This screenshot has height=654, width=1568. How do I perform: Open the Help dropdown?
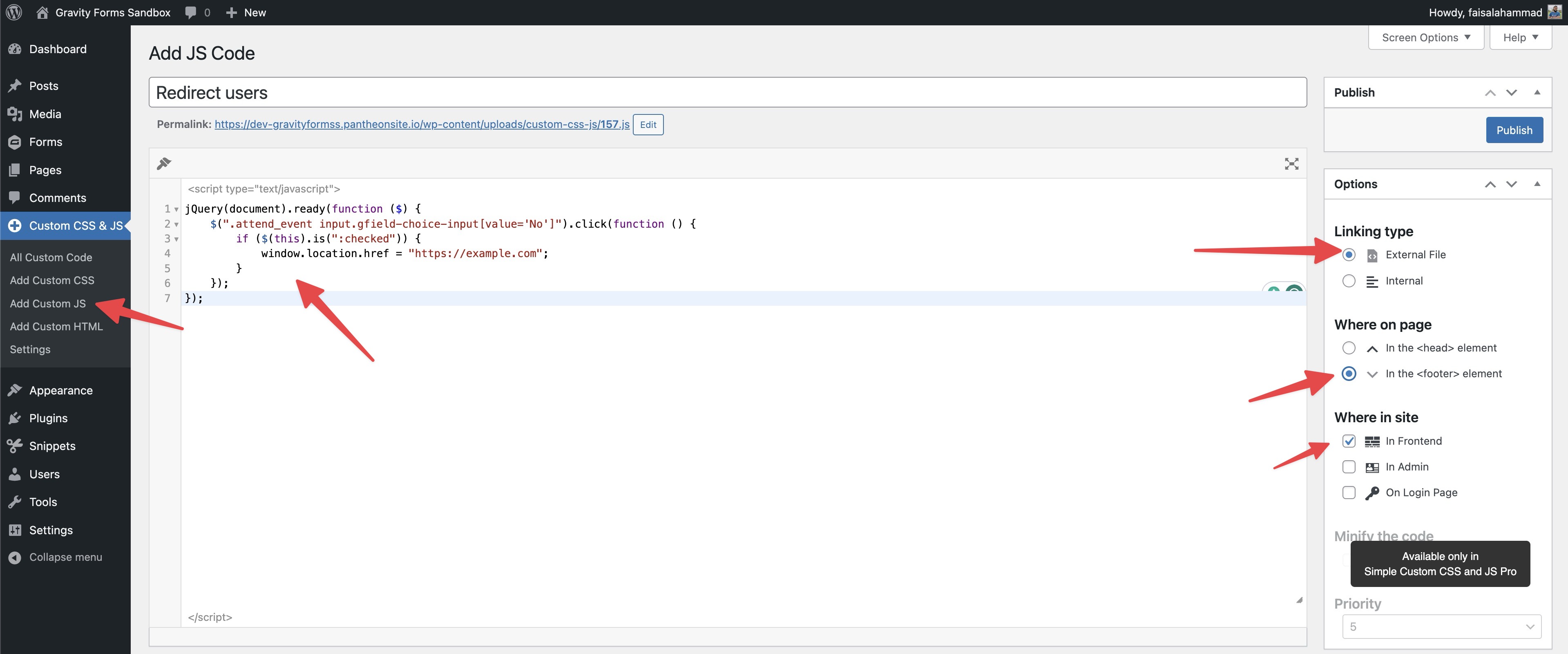1520,37
